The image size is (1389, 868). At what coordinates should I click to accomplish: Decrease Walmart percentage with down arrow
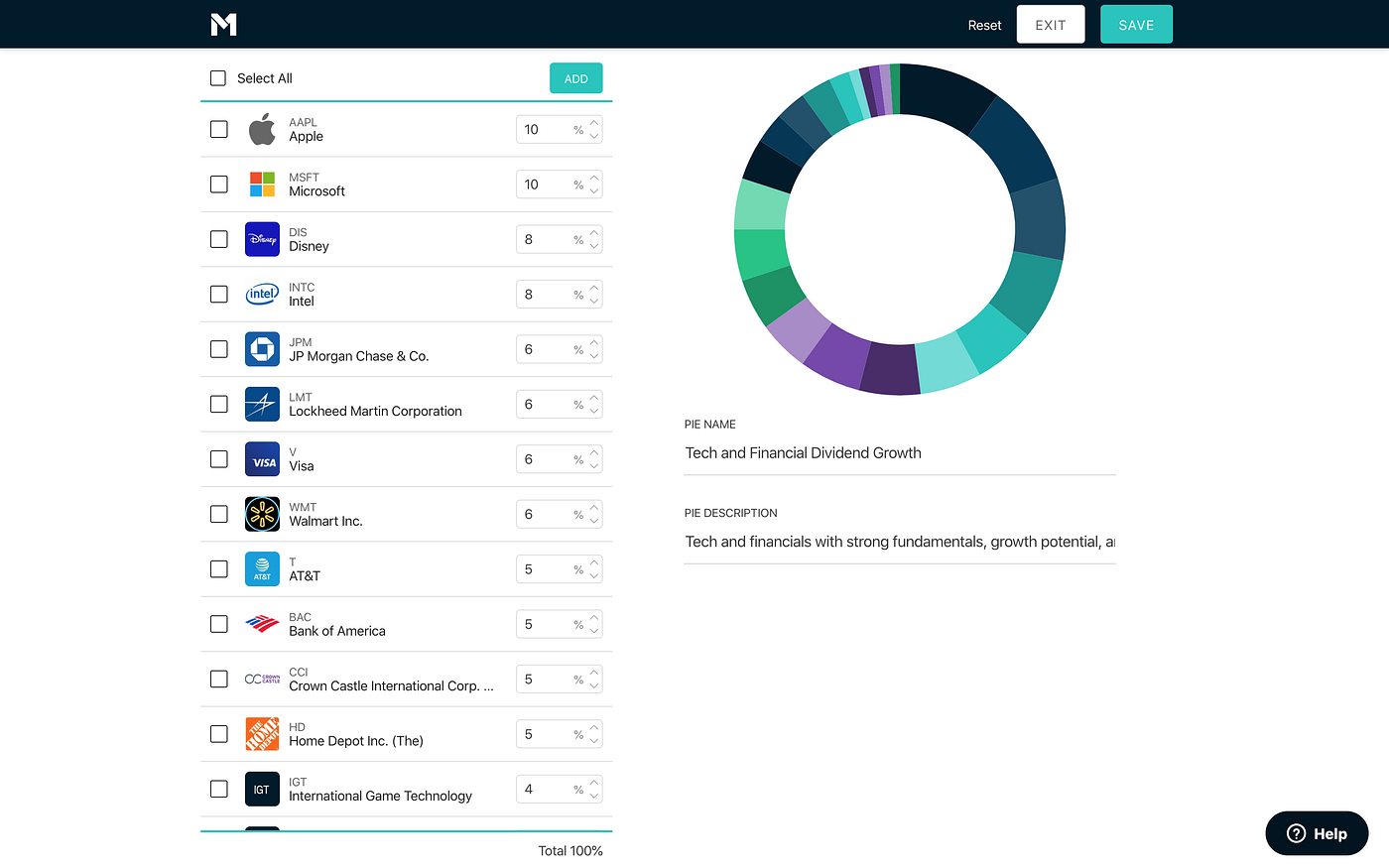(594, 521)
